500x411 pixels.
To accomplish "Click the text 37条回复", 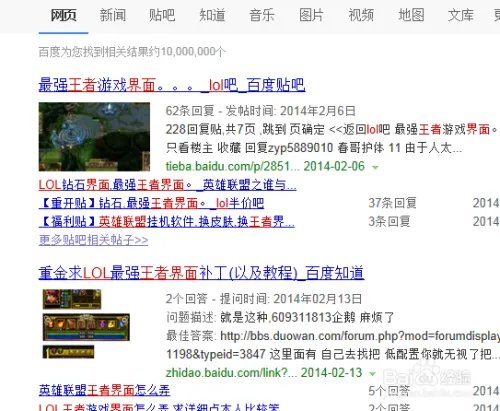I will click(x=392, y=203).
